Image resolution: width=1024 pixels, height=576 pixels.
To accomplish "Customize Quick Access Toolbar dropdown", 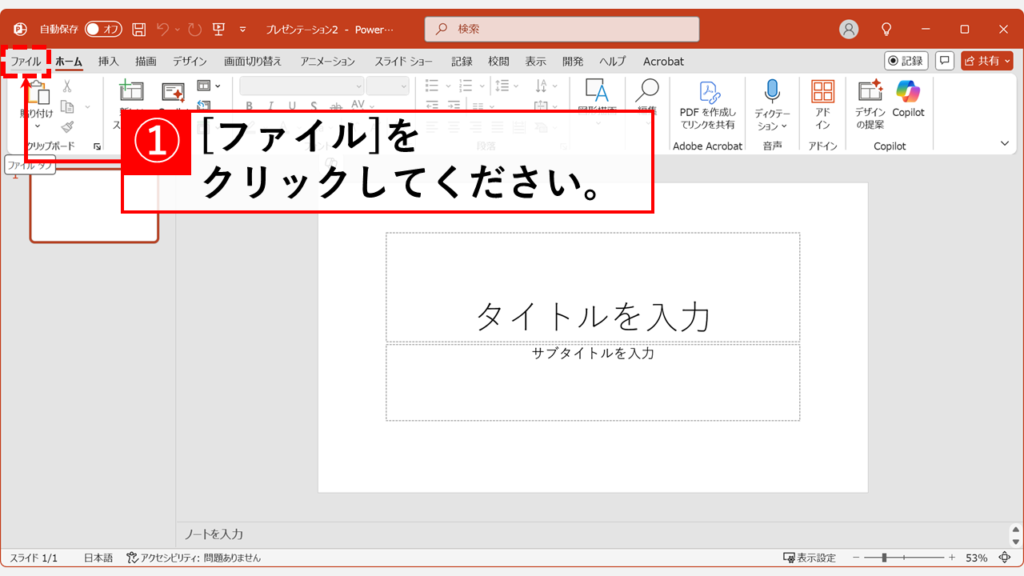I will click(x=243, y=29).
